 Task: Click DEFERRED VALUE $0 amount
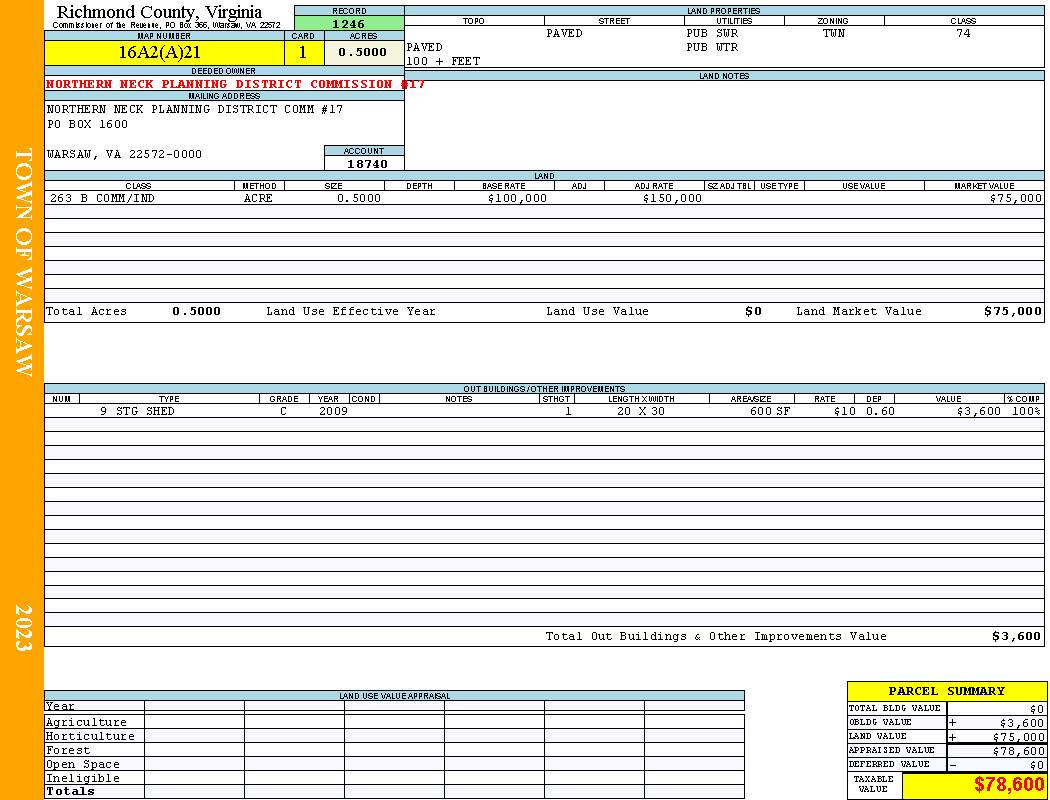click(x=1037, y=765)
